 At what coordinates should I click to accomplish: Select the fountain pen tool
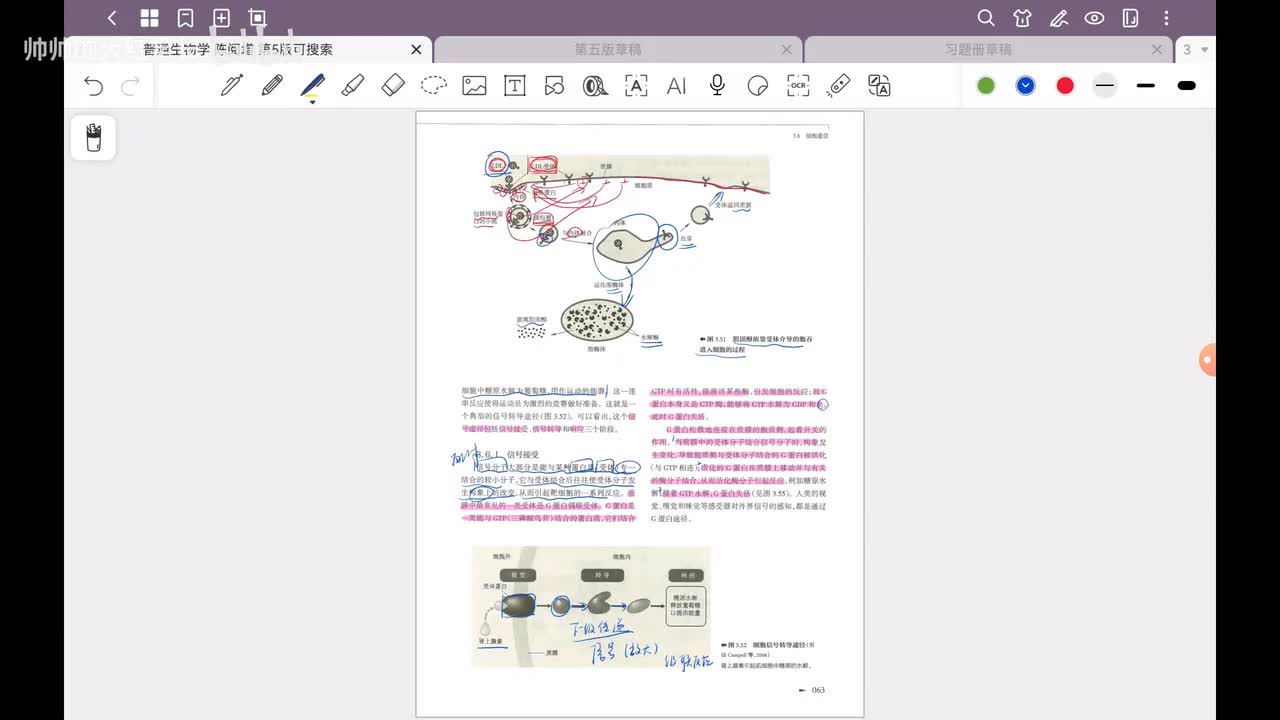(232, 86)
